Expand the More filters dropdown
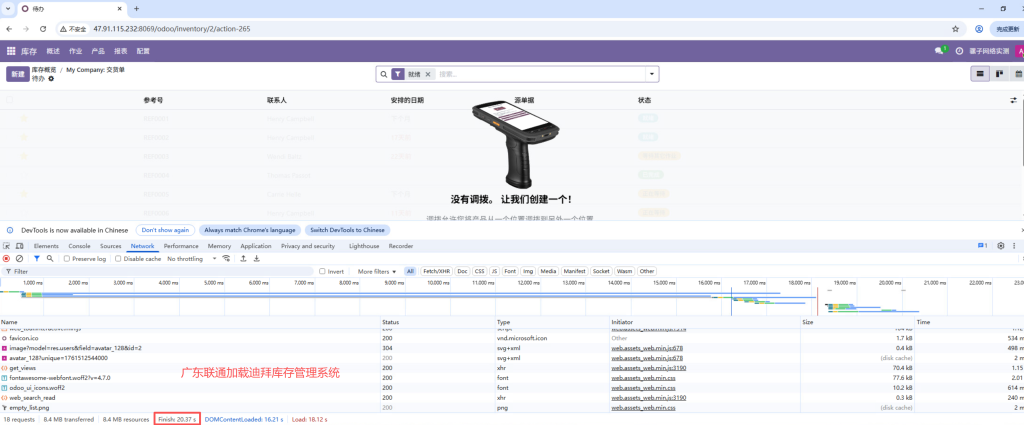 [377, 271]
